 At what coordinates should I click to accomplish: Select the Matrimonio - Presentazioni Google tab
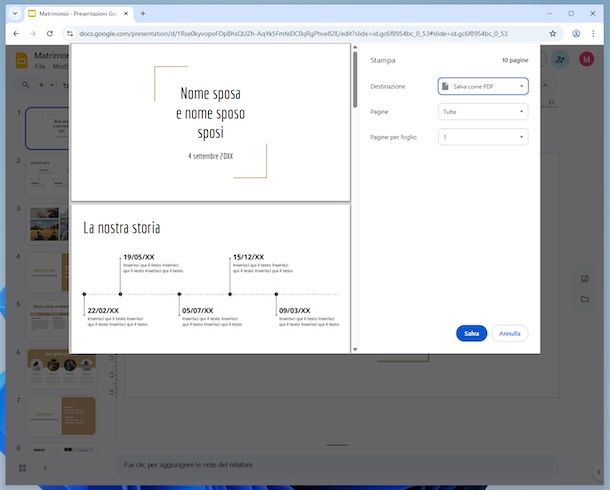[78, 14]
